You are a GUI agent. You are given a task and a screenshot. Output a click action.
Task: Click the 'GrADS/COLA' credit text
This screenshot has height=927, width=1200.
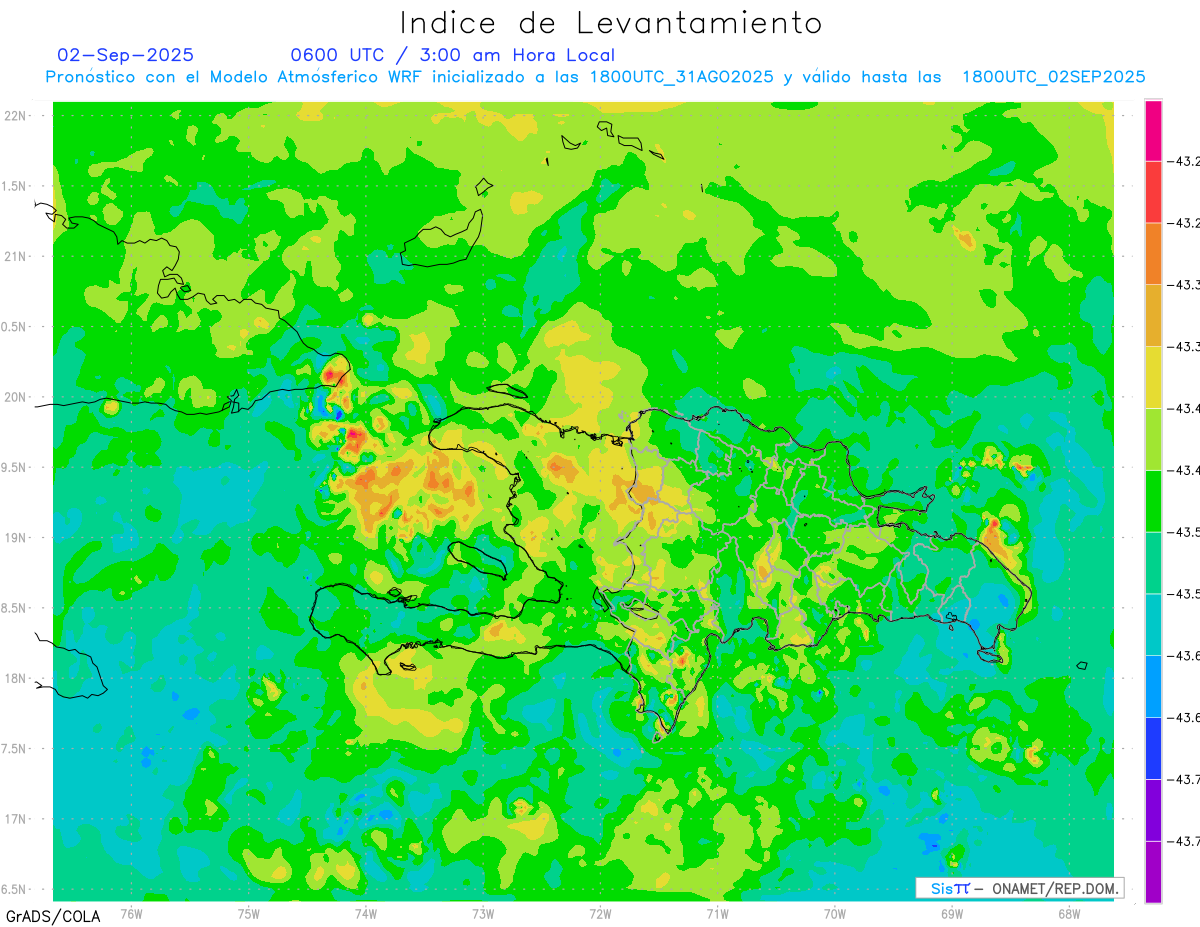(52, 916)
